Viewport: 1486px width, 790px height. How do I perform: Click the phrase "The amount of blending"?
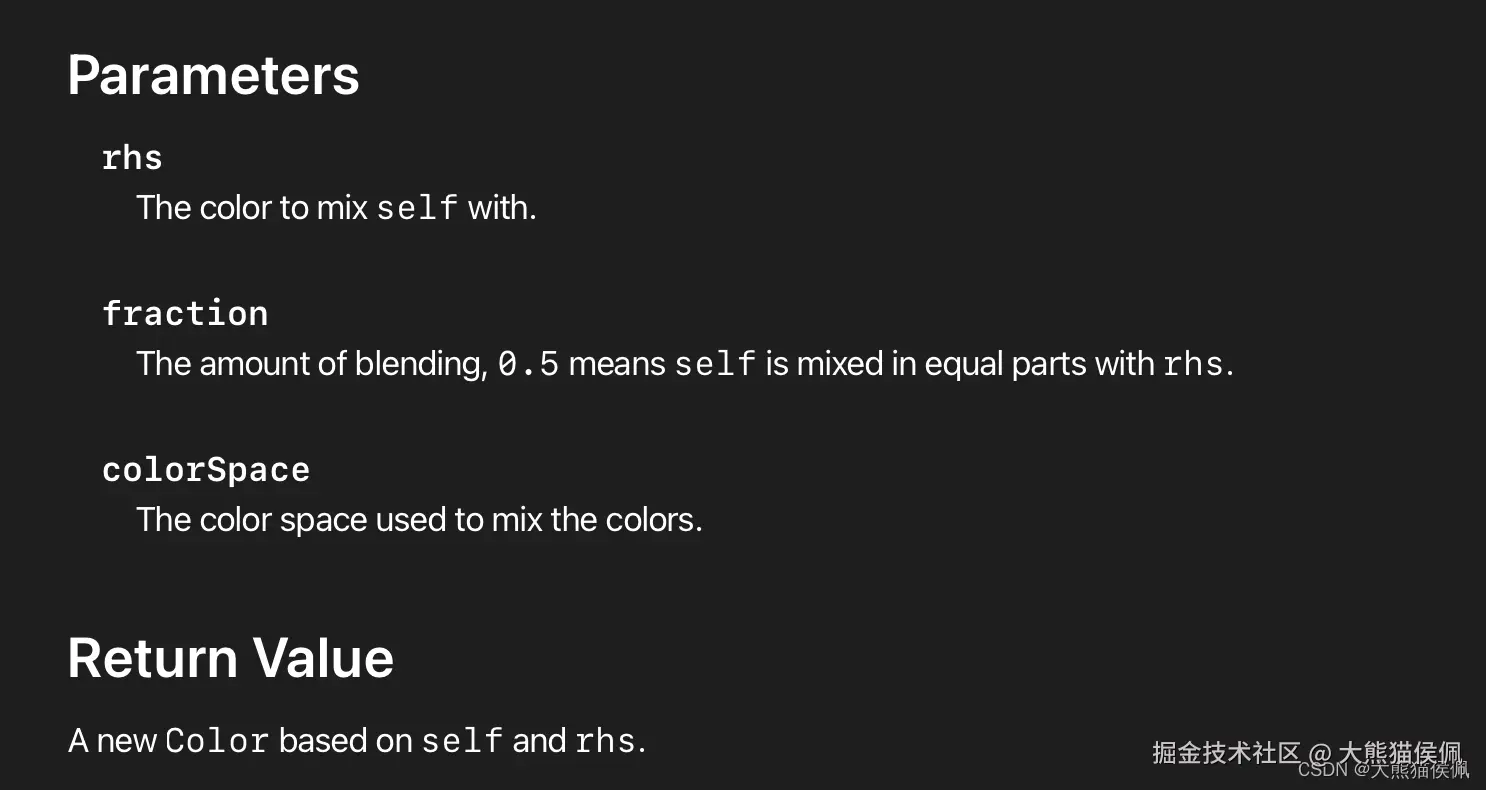click(x=311, y=364)
